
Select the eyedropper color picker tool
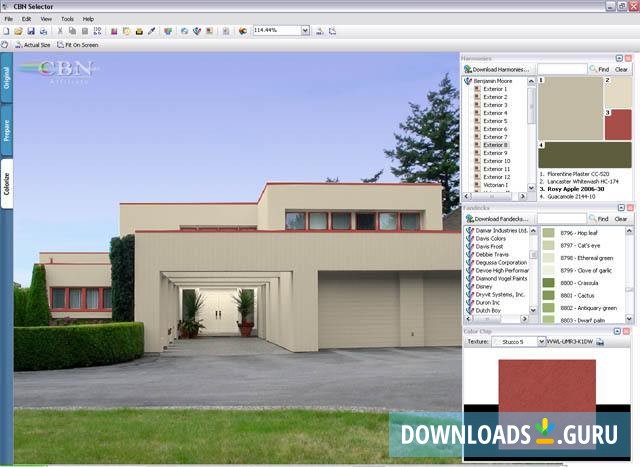click(x=152, y=31)
